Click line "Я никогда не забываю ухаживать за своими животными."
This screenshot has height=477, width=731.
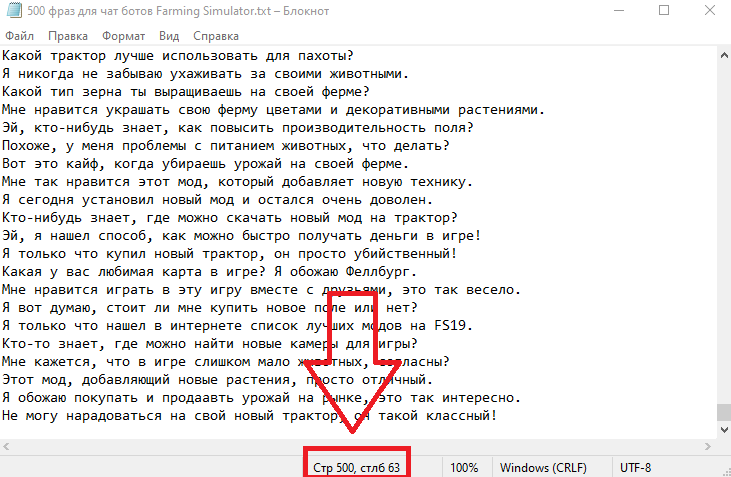[x=205, y=74]
